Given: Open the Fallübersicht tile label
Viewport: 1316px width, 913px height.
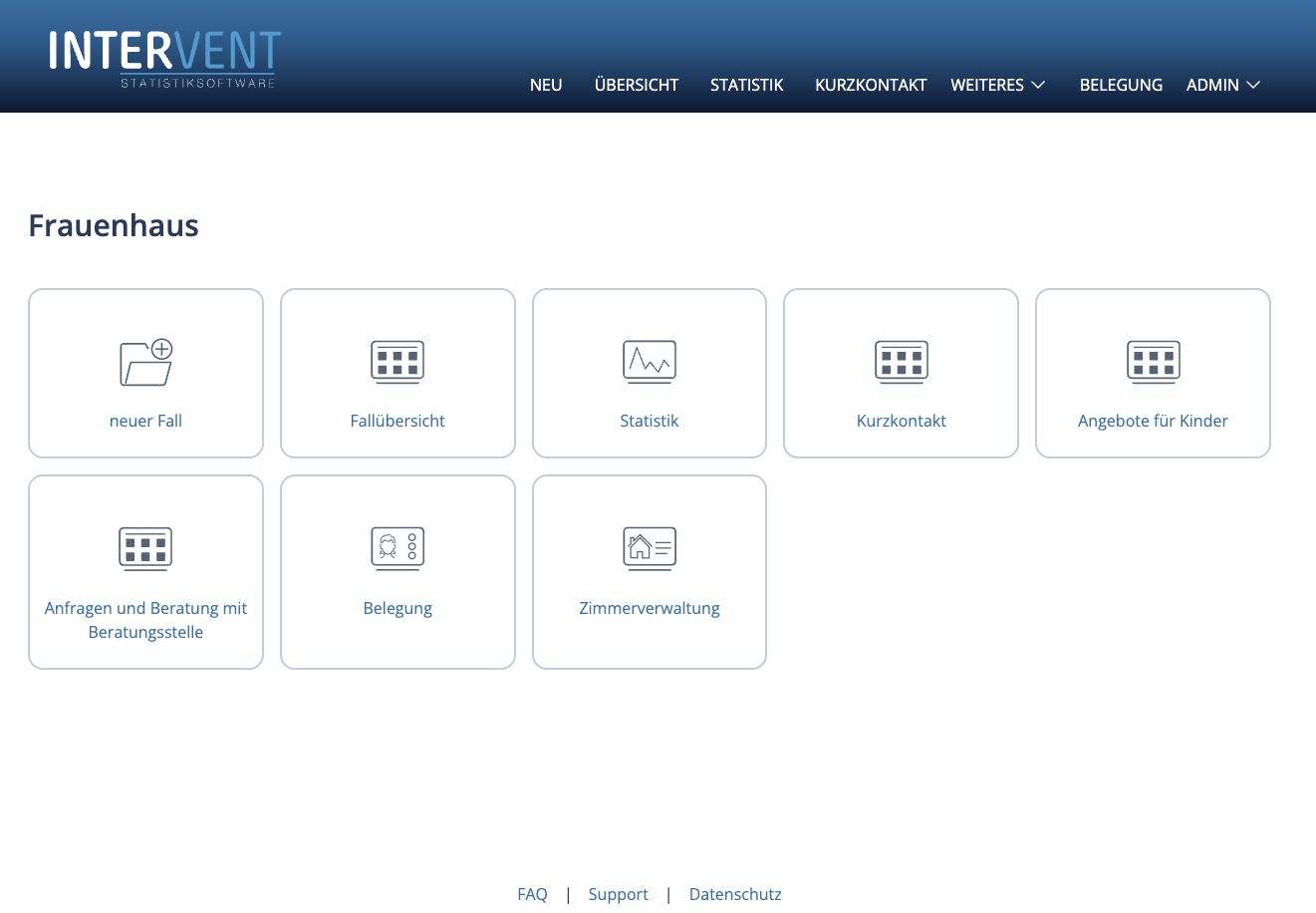Looking at the screenshot, I should 397,421.
